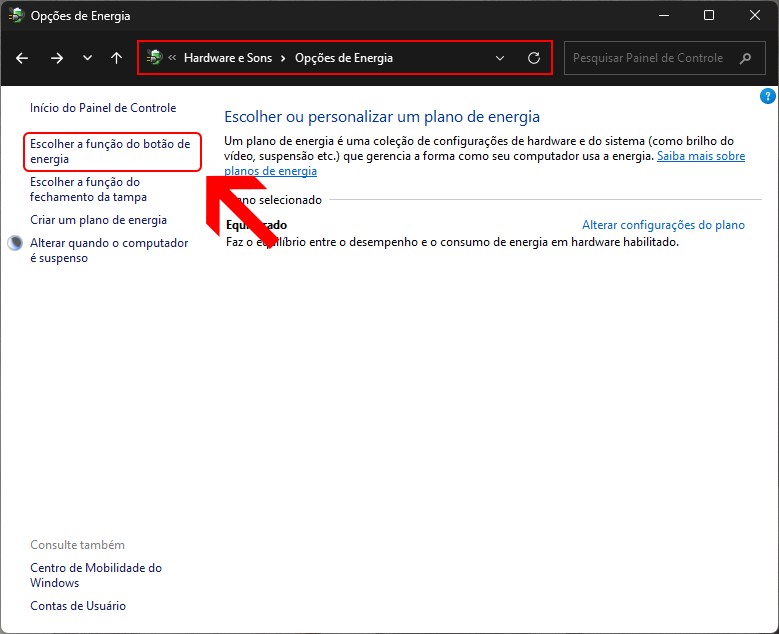The height and width of the screenshot is (634, 779).
Task: Refresh the Opções de Energia page
Action: (534, 58)
